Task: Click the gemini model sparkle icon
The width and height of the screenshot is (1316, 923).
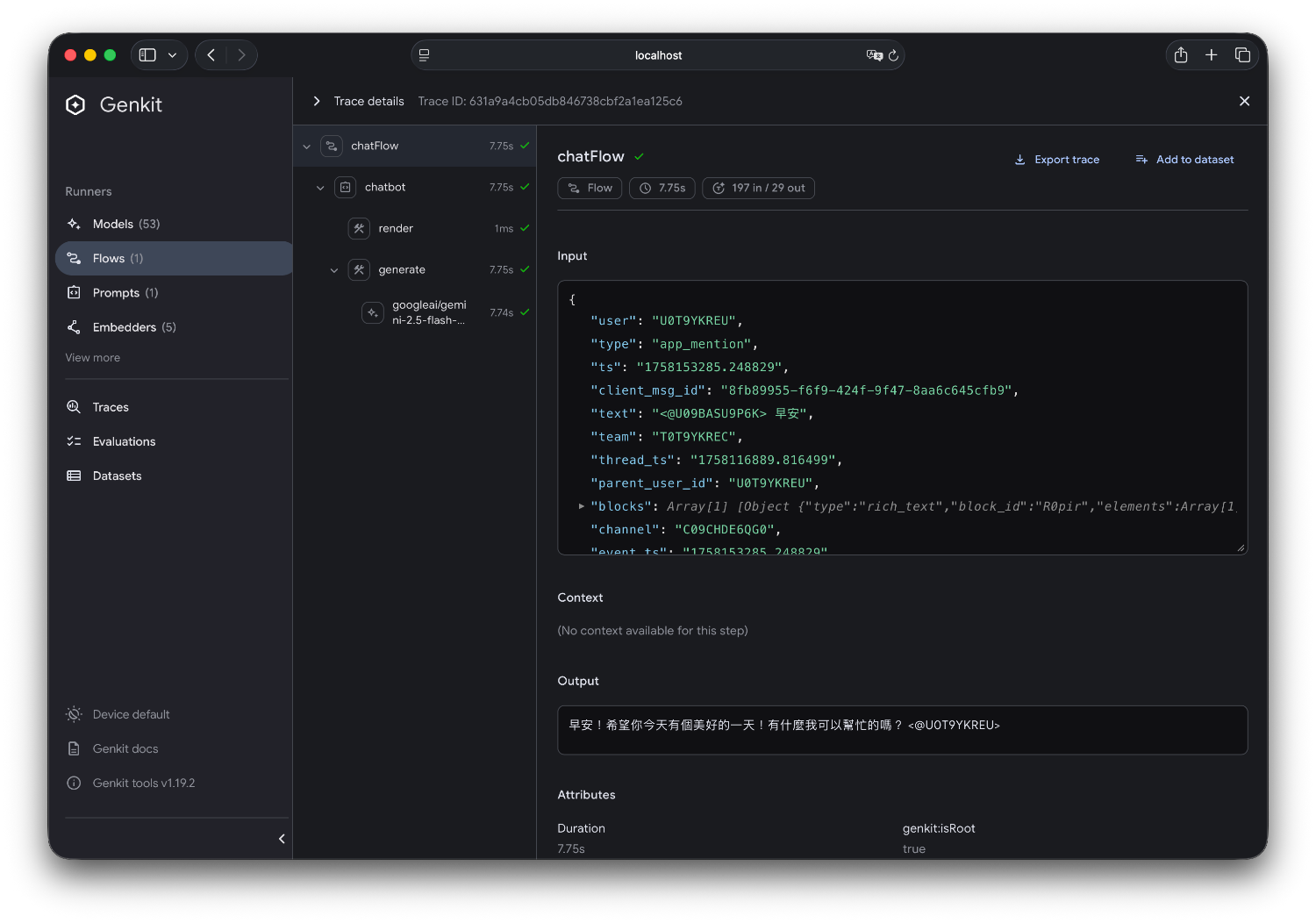Action: click(x=373, y=312)
